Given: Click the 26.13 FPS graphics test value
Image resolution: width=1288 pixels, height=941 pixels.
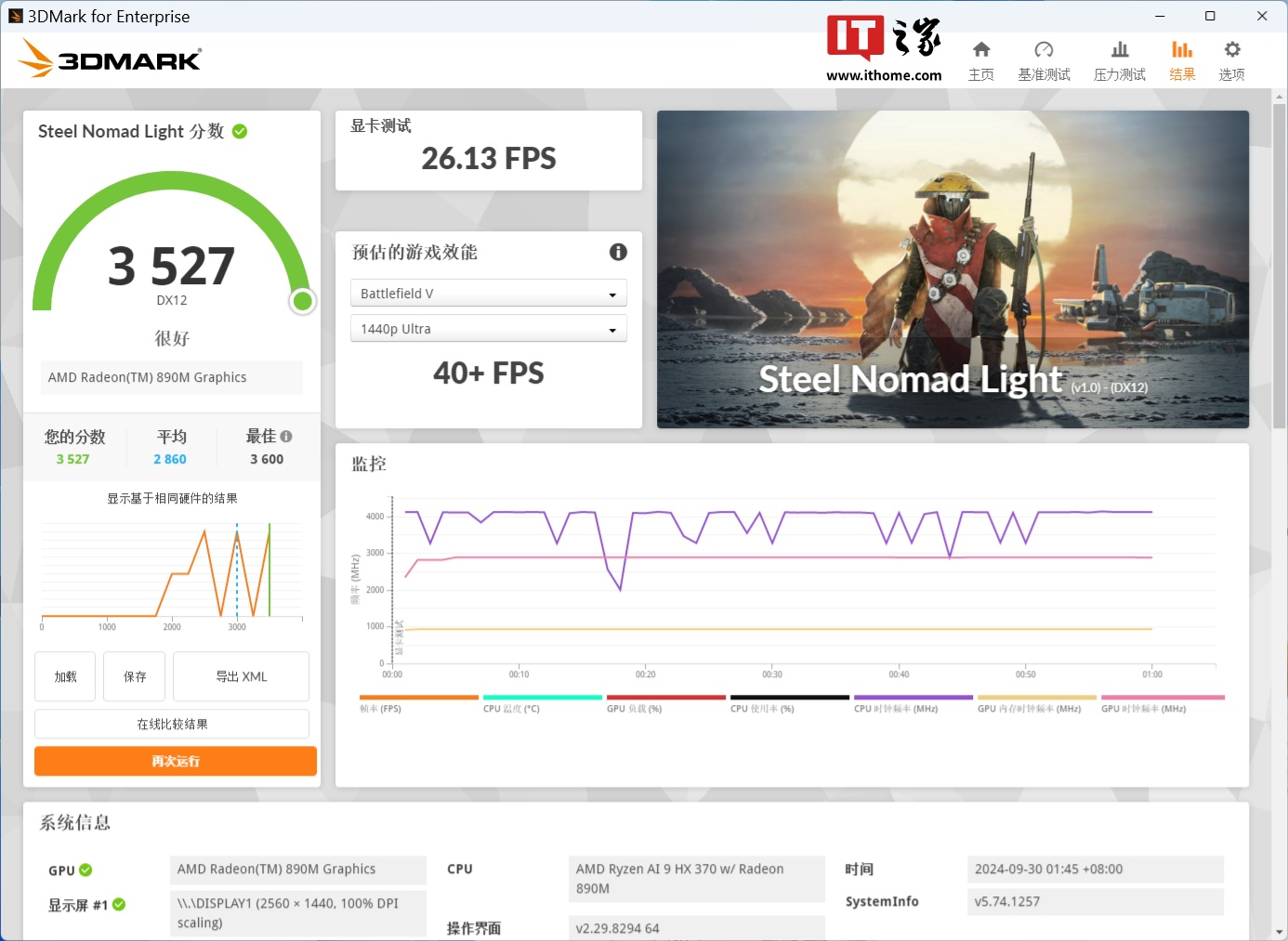Looking at the screenshot, I should pyautogui.click(x=489, y=159).
